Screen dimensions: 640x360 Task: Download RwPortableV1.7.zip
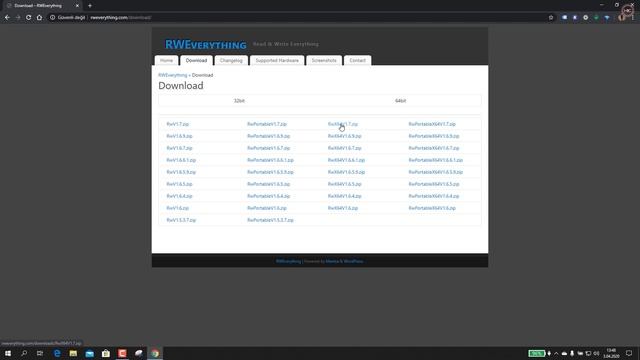(267, 124)
